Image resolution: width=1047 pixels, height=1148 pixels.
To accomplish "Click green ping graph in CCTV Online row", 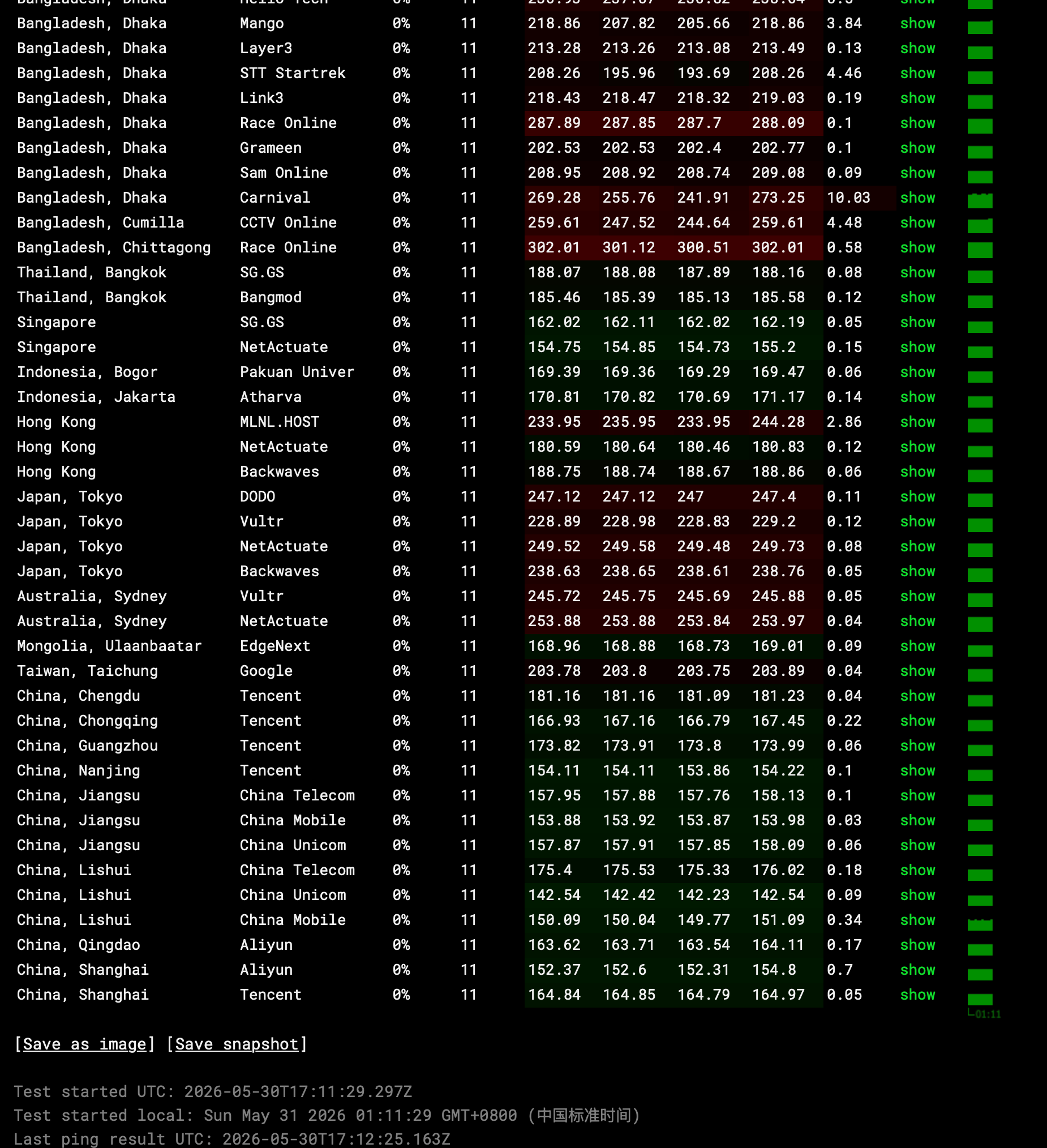I will [x=980, y=225].
